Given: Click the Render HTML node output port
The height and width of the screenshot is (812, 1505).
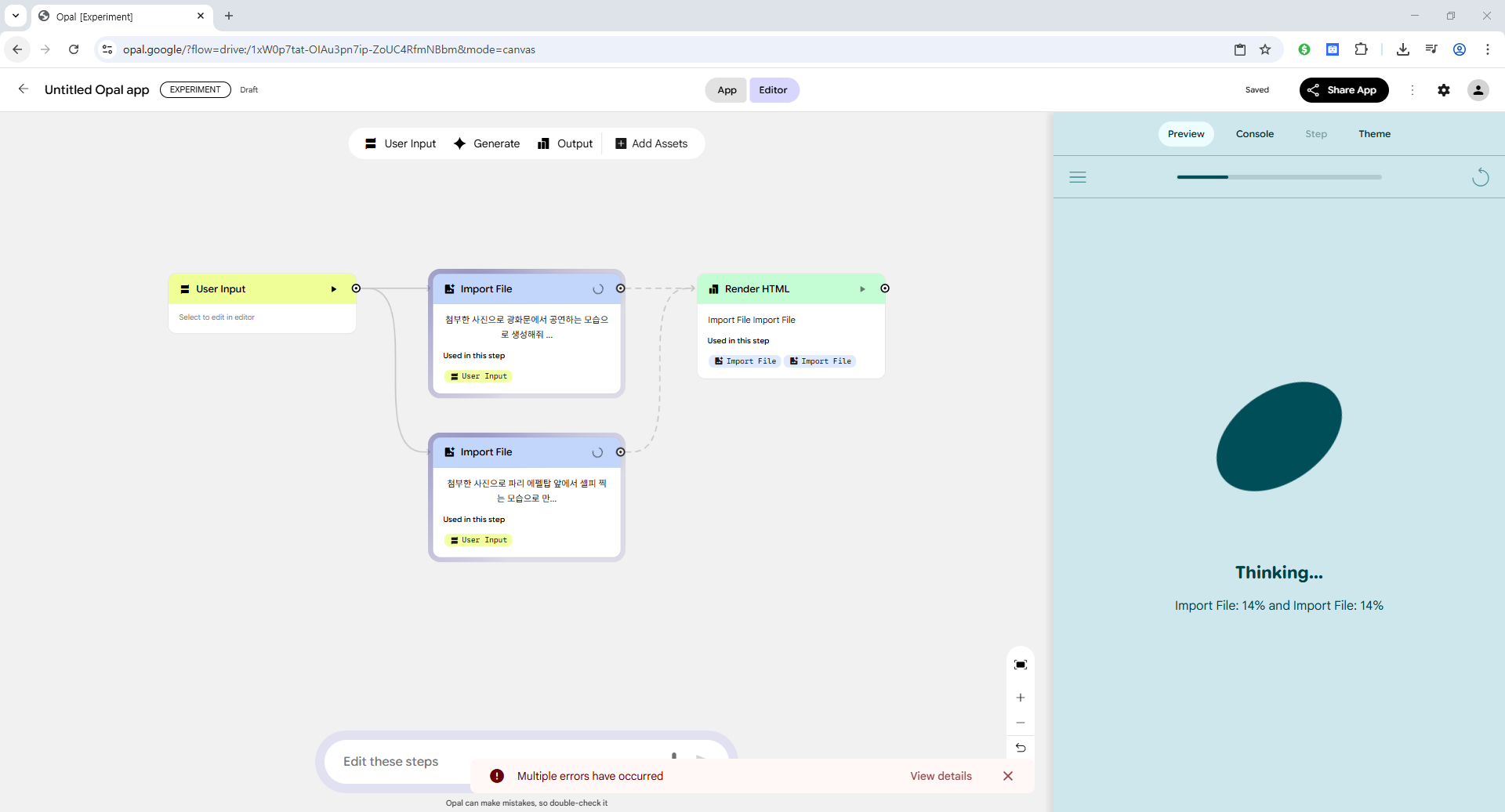Looking at the screenshot, I should 885,288.
